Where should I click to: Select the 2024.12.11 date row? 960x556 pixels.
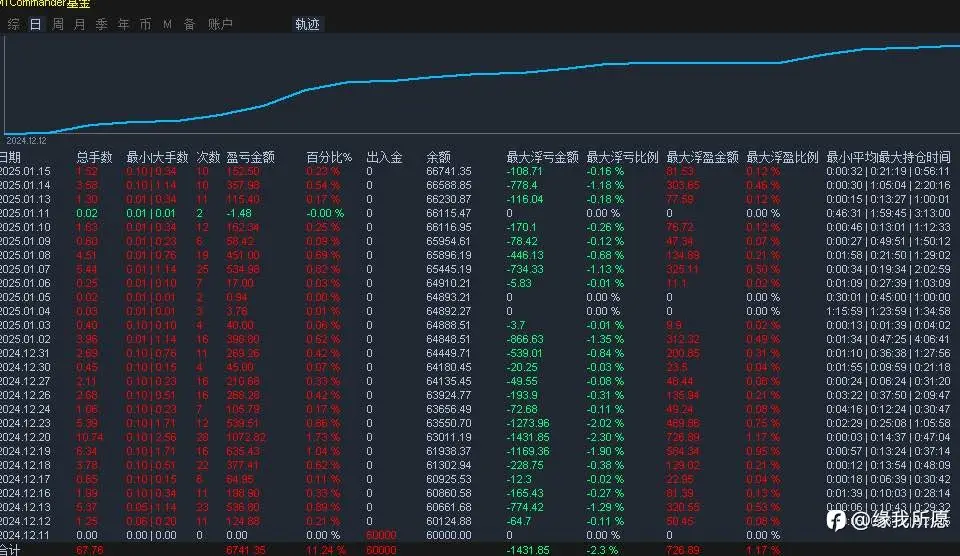point(25,535)
